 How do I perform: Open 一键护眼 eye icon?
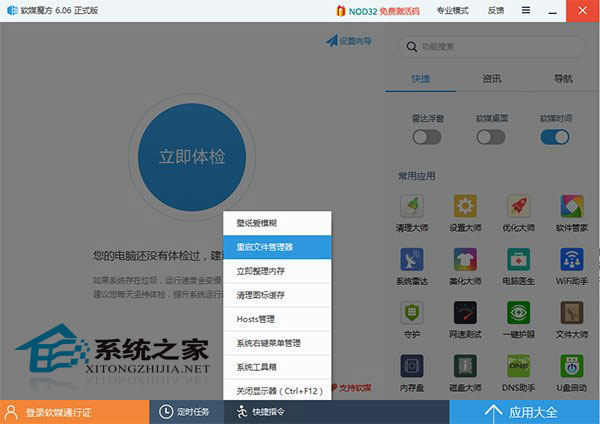point(518,313)
